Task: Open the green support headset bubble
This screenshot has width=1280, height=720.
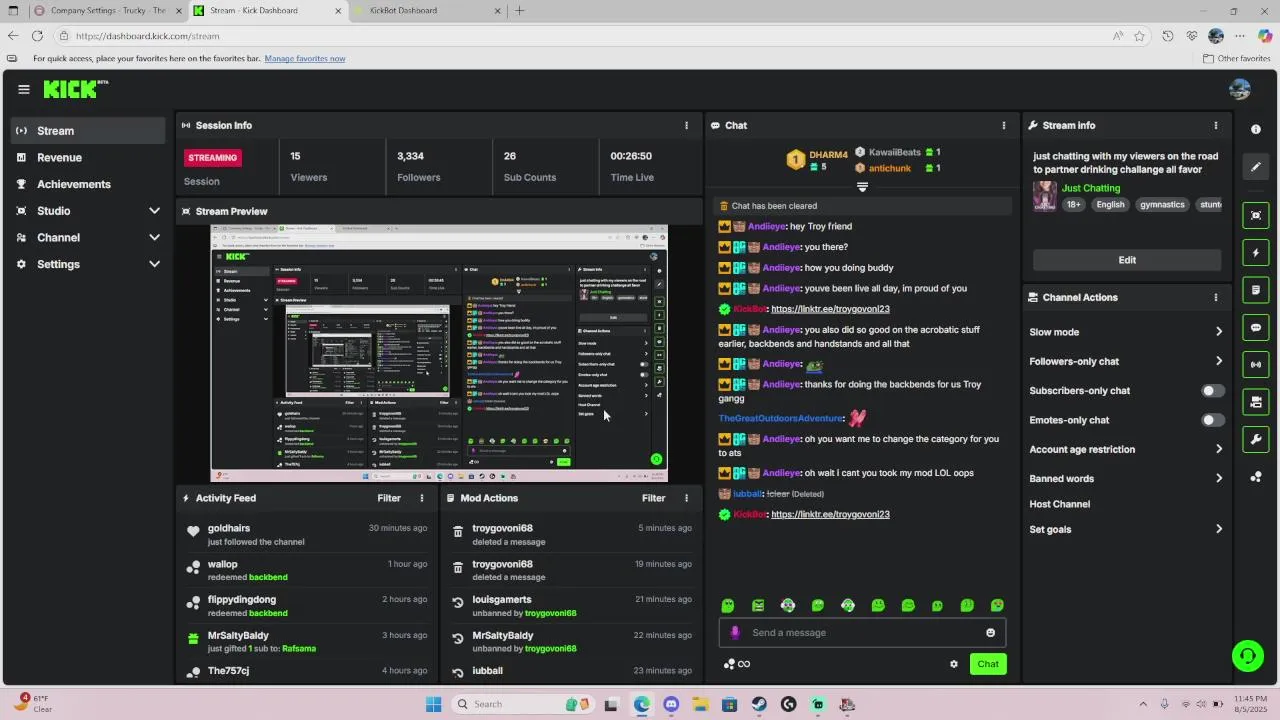Action: pos(1247,656)
